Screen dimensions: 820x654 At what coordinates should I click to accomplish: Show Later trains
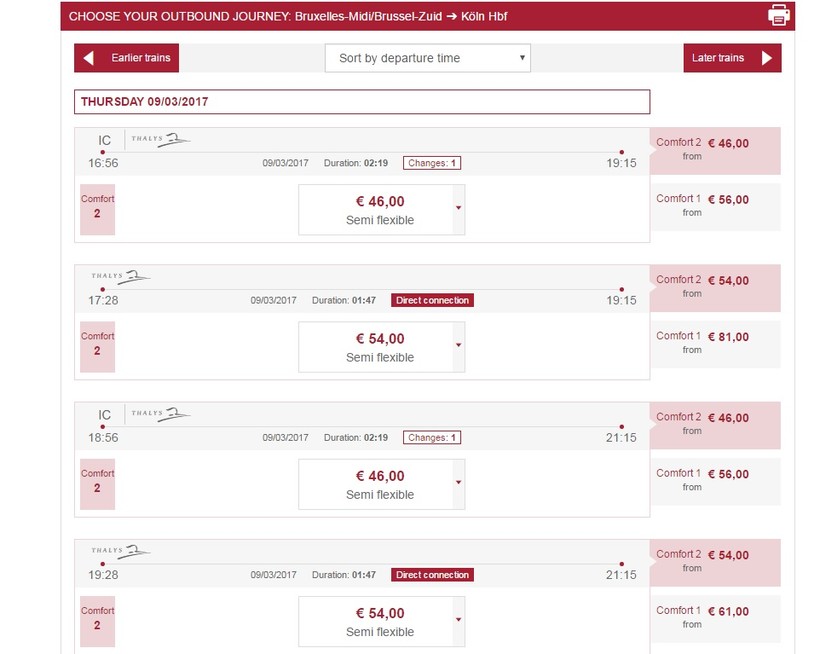732,58
